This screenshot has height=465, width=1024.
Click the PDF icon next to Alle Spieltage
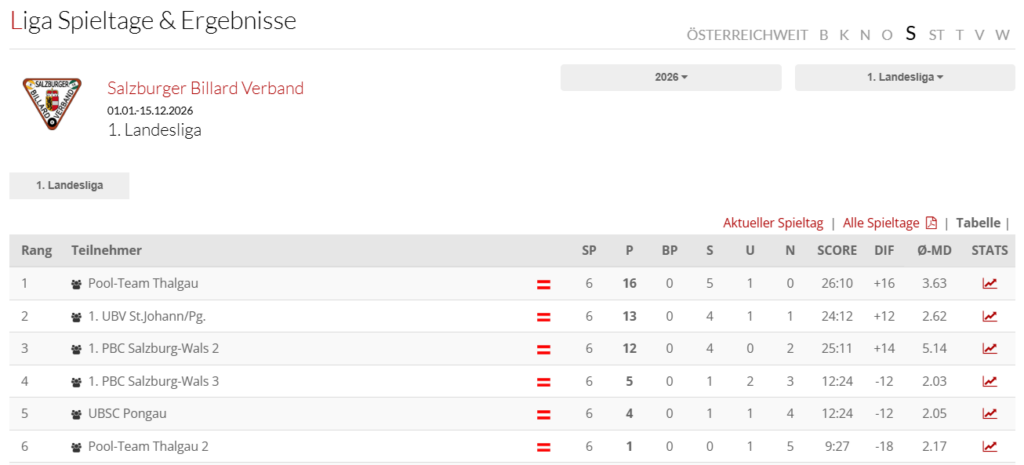[x=931, y=223]
